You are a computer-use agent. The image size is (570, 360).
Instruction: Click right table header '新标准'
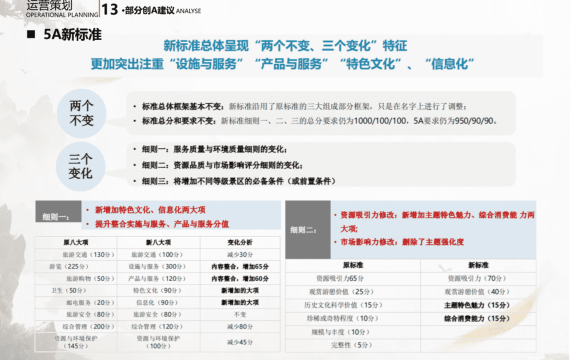coord(478,265)
